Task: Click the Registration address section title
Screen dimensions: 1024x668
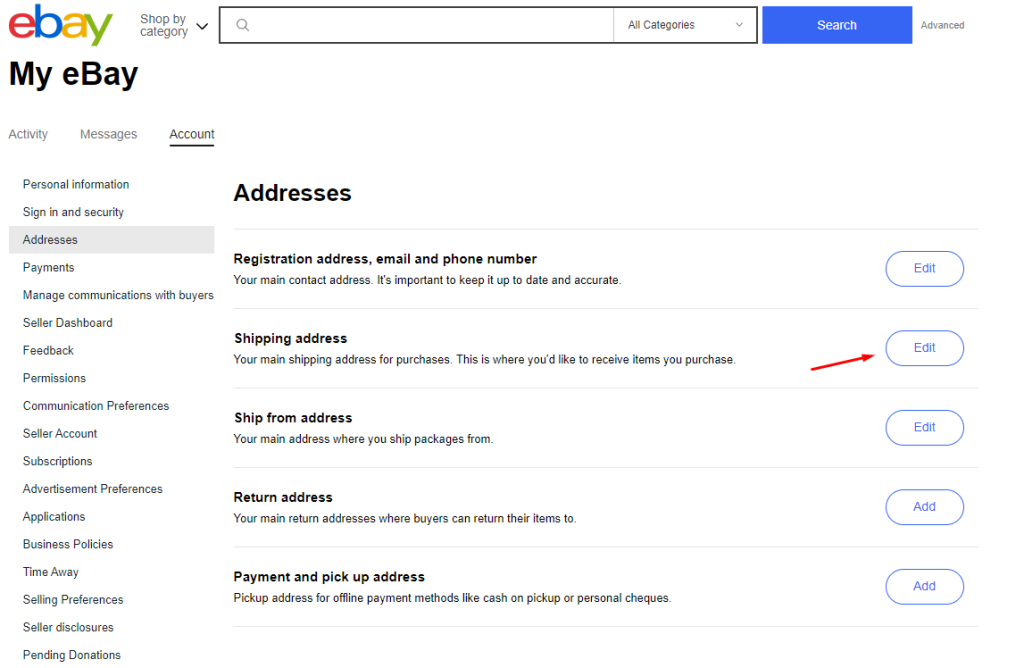Action: [385, 259]
